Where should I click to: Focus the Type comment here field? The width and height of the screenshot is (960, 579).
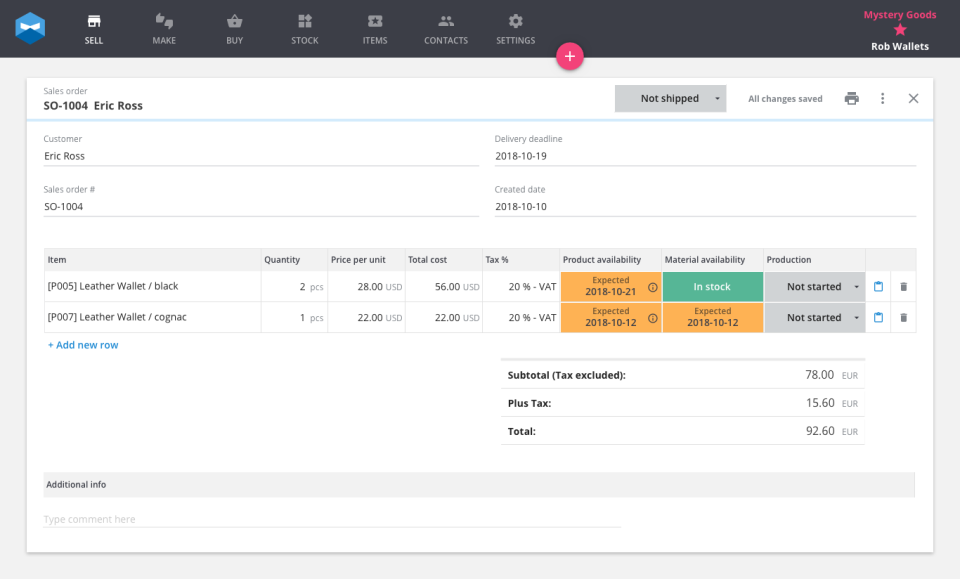pos(332,519)
